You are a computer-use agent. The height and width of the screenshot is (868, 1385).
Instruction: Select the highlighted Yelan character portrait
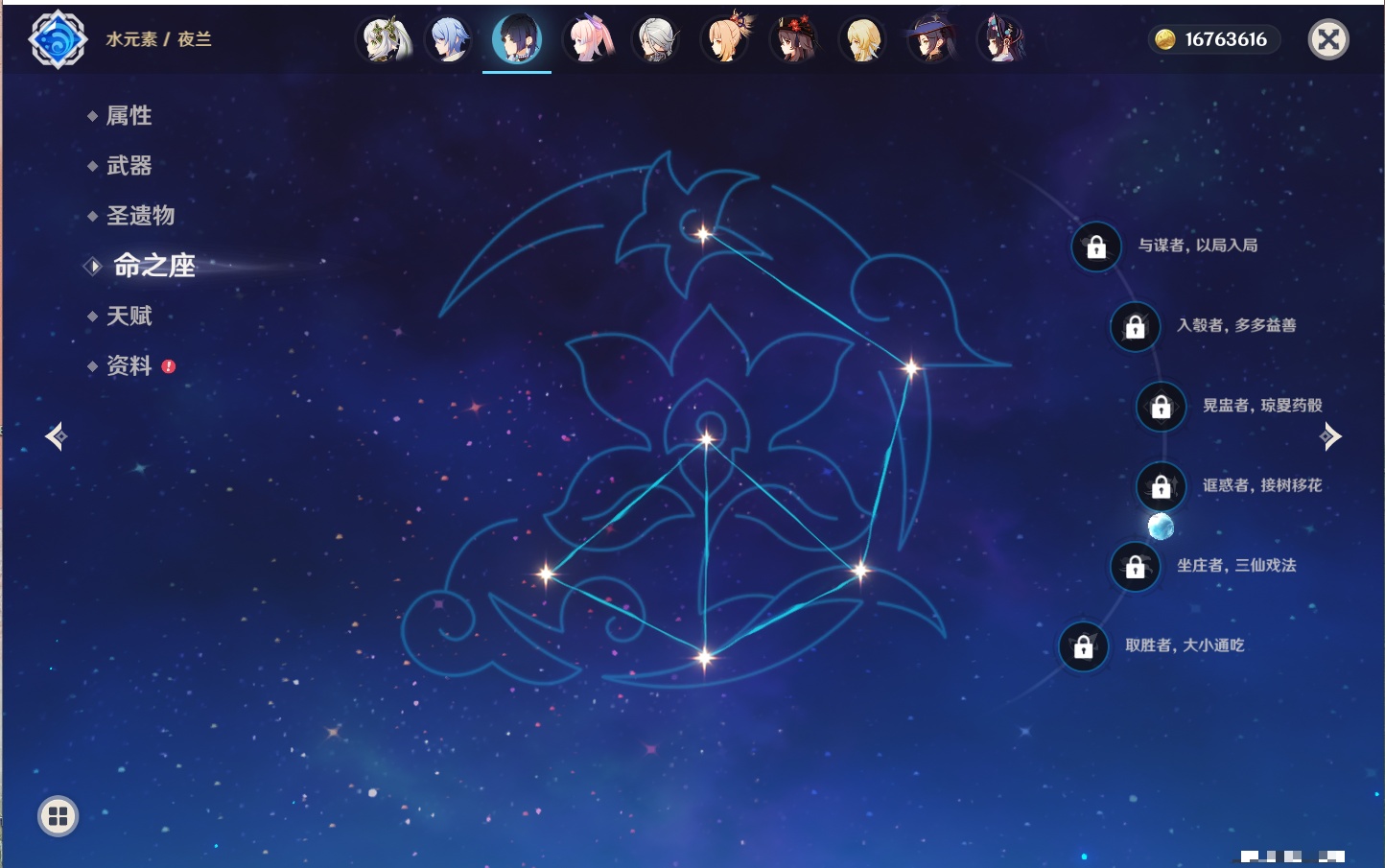(x=517, y=39)
